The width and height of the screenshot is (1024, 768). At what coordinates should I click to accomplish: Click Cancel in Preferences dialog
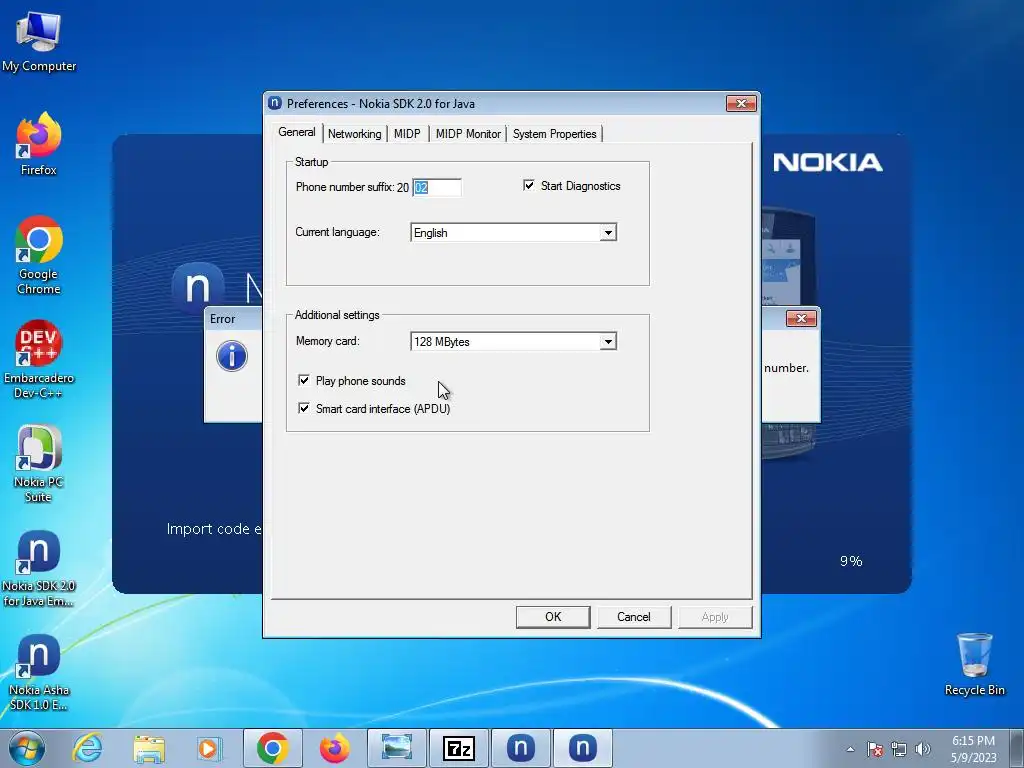[x=633, y=617]
